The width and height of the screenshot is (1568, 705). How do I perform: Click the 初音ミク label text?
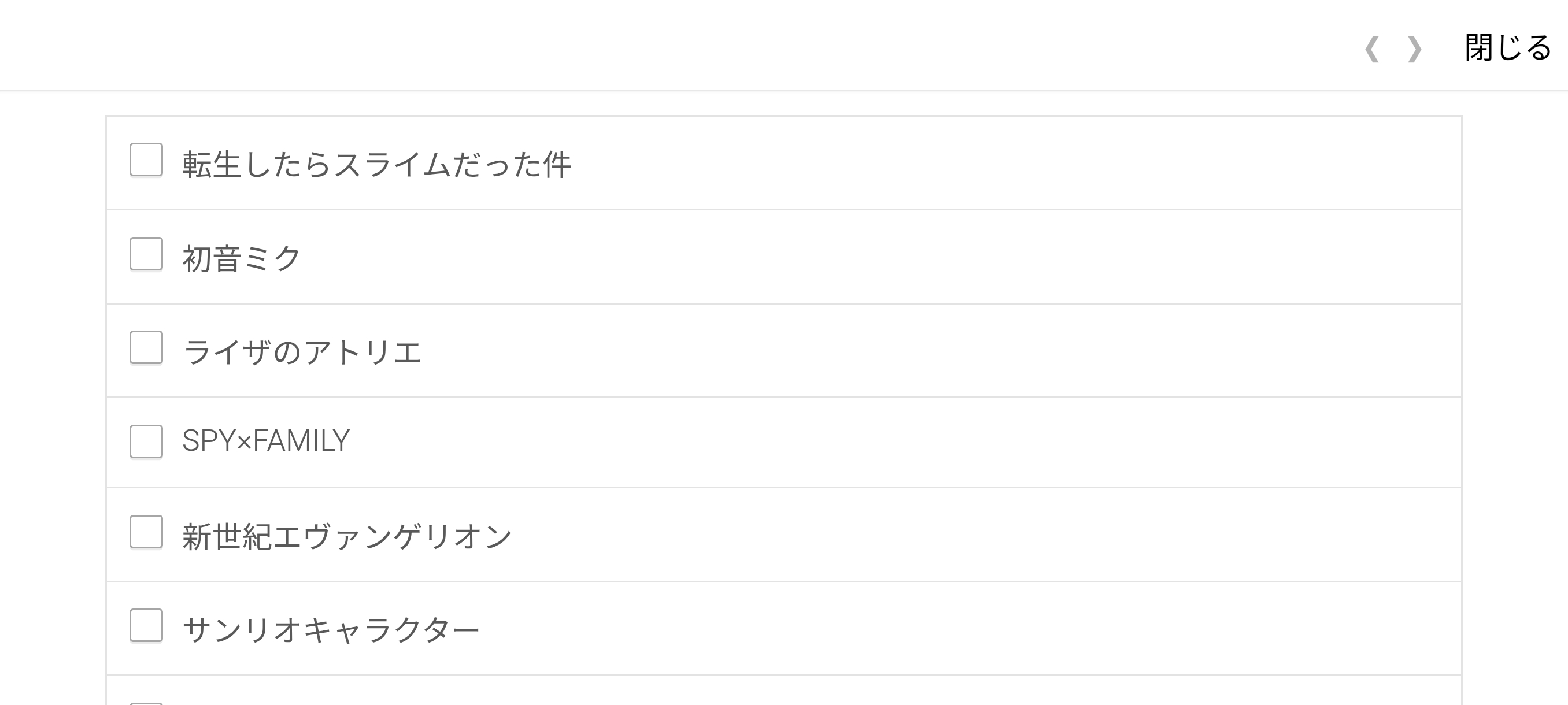point(242,258)
